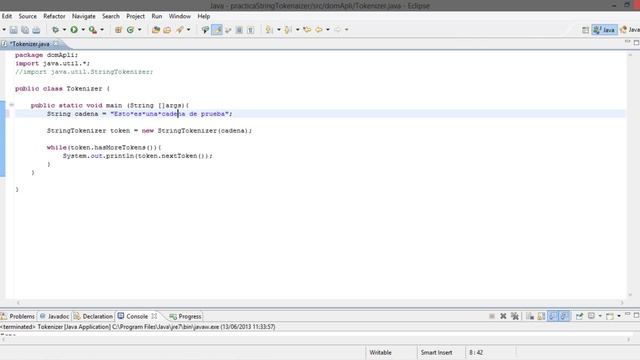The width and height of the screenshot is (640, 360).
Task: Open the Edit menu
Action: [x=7, y=16]
